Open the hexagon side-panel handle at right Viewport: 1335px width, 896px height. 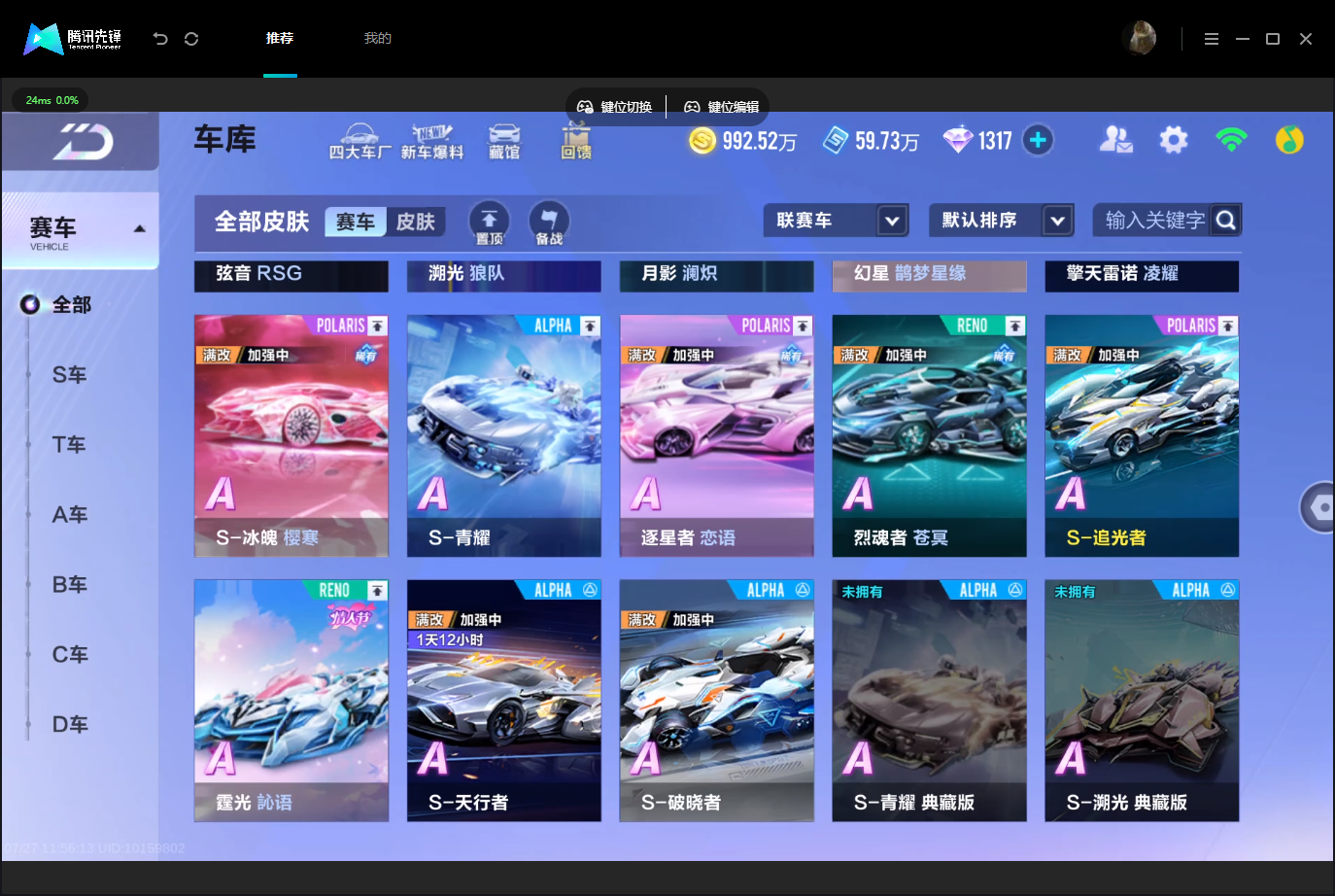point(1319,507)
